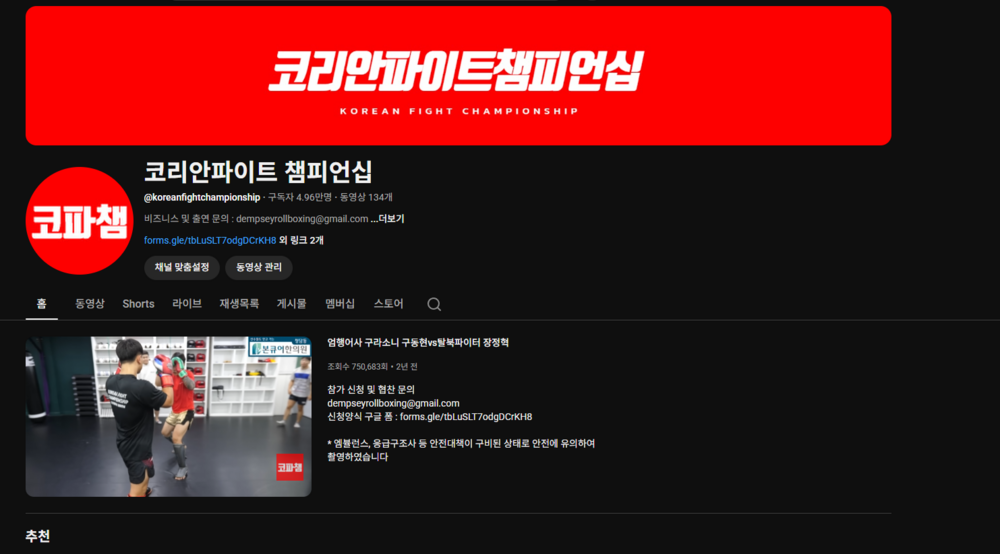The width and height of the screenshot is (1000, 554).
Task: Open the forms.gle link under channel description
Action: click(210, 240)
